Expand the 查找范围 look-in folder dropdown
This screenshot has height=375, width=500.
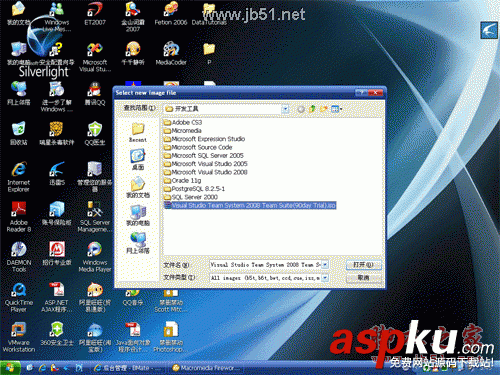pyautogui.click(x=285, y=109)
